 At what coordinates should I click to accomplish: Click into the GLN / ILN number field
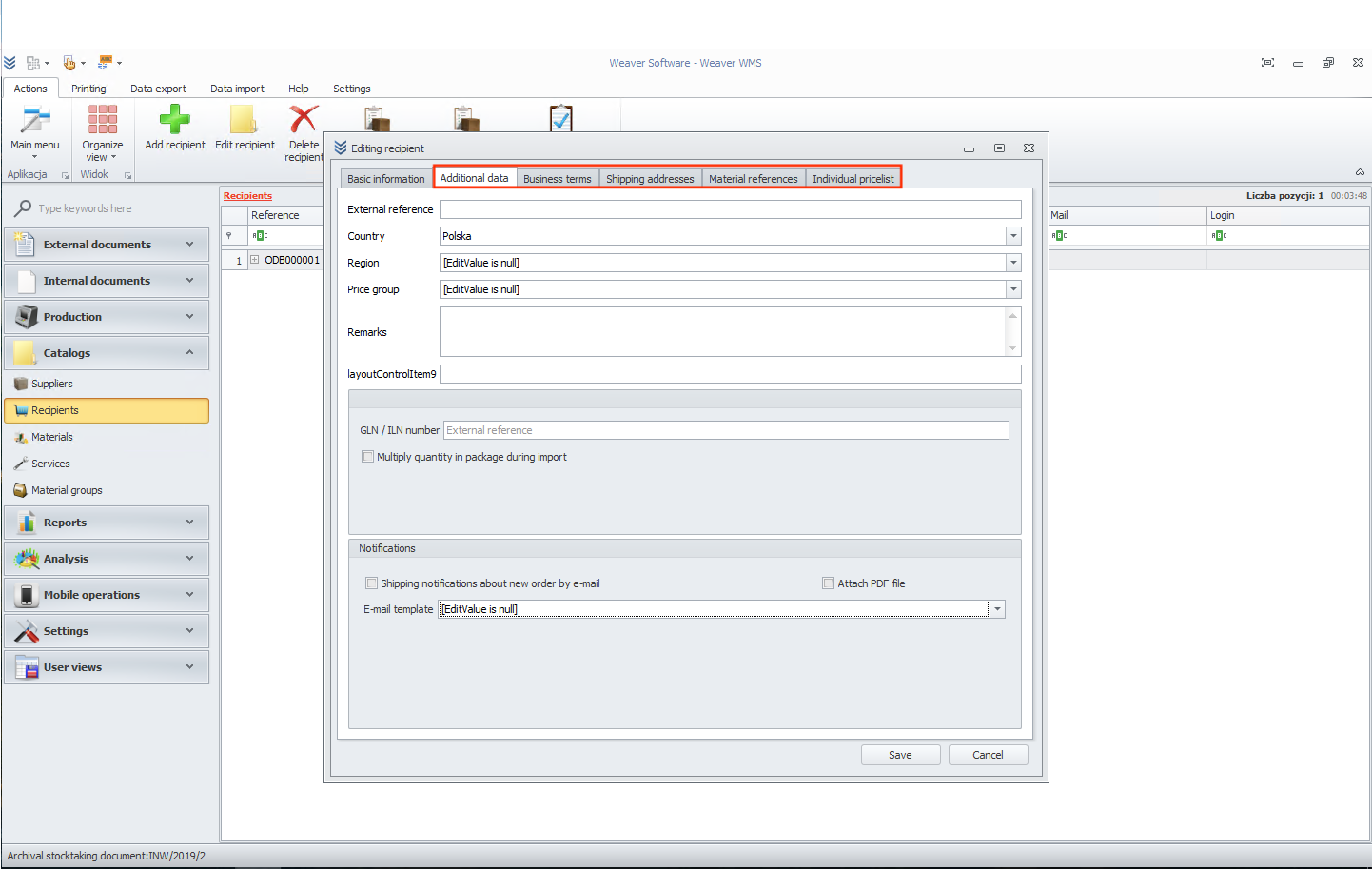pos(726,430)
